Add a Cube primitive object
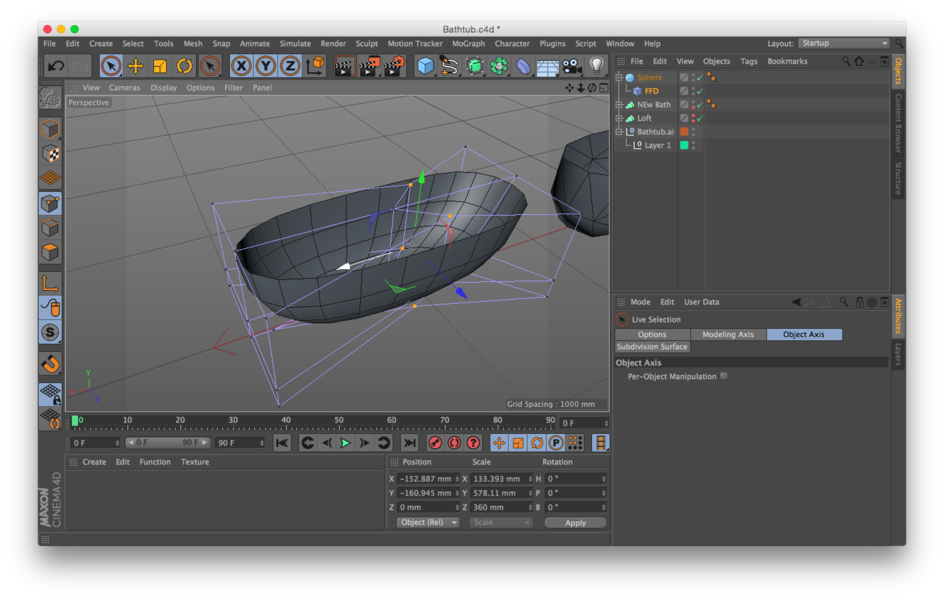Viewport: 944px width, 600px height. (426, 66)
